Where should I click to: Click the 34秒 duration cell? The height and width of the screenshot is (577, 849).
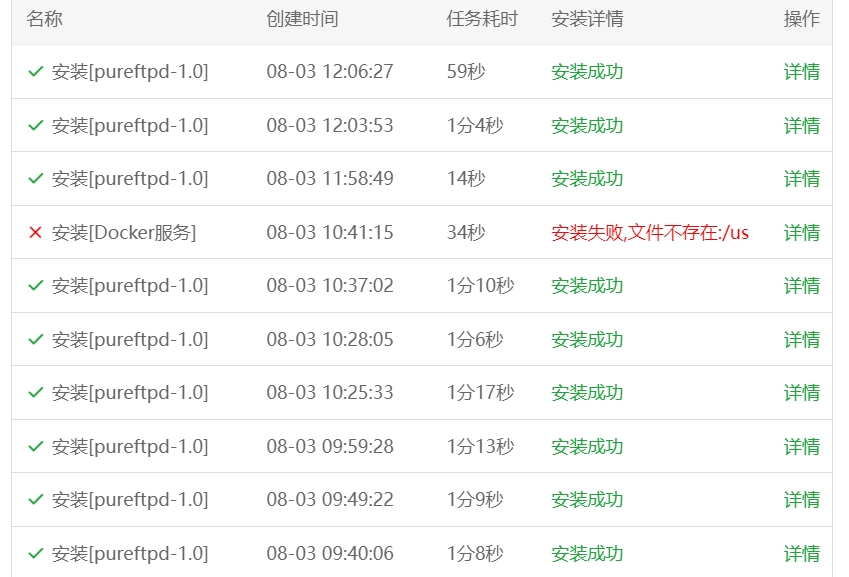tap(466, 233)
